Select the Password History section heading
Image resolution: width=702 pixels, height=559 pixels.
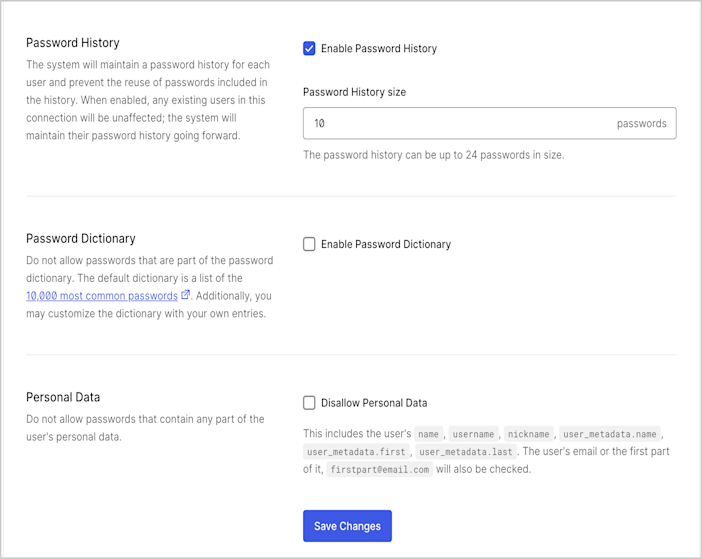click(73, 43)
